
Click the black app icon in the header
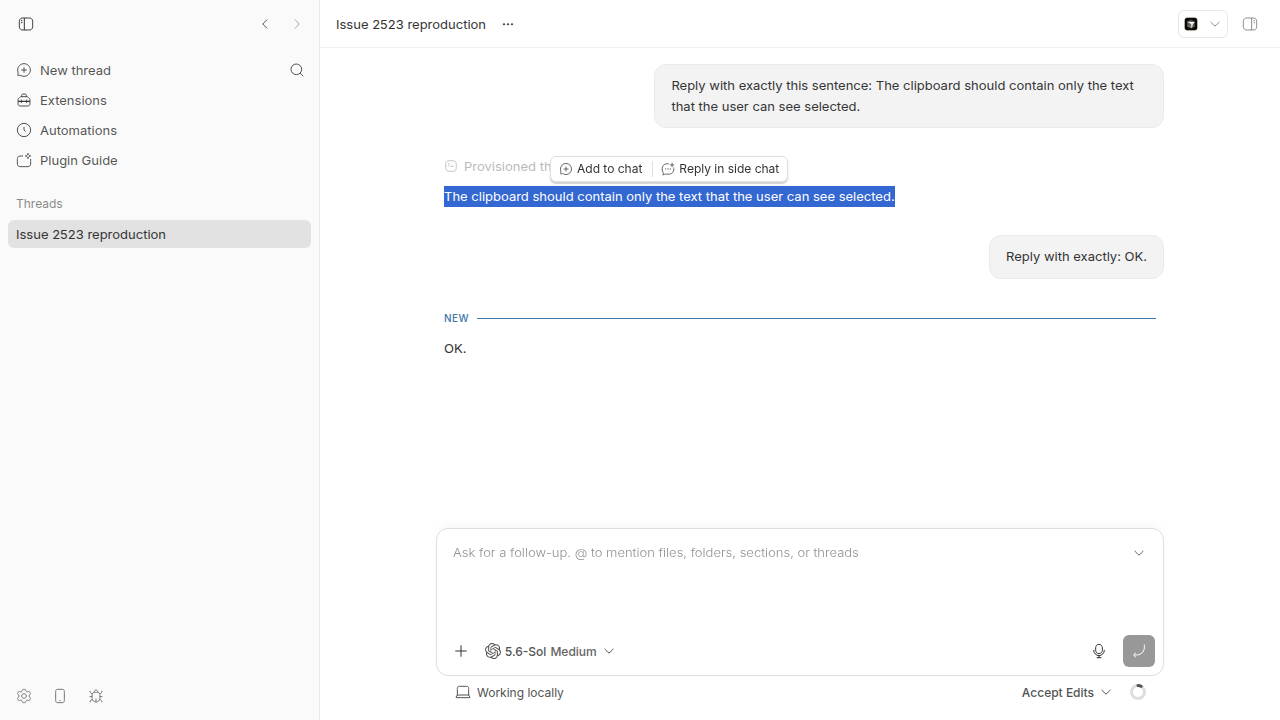pyautogui.click(x=1191, y=24)
